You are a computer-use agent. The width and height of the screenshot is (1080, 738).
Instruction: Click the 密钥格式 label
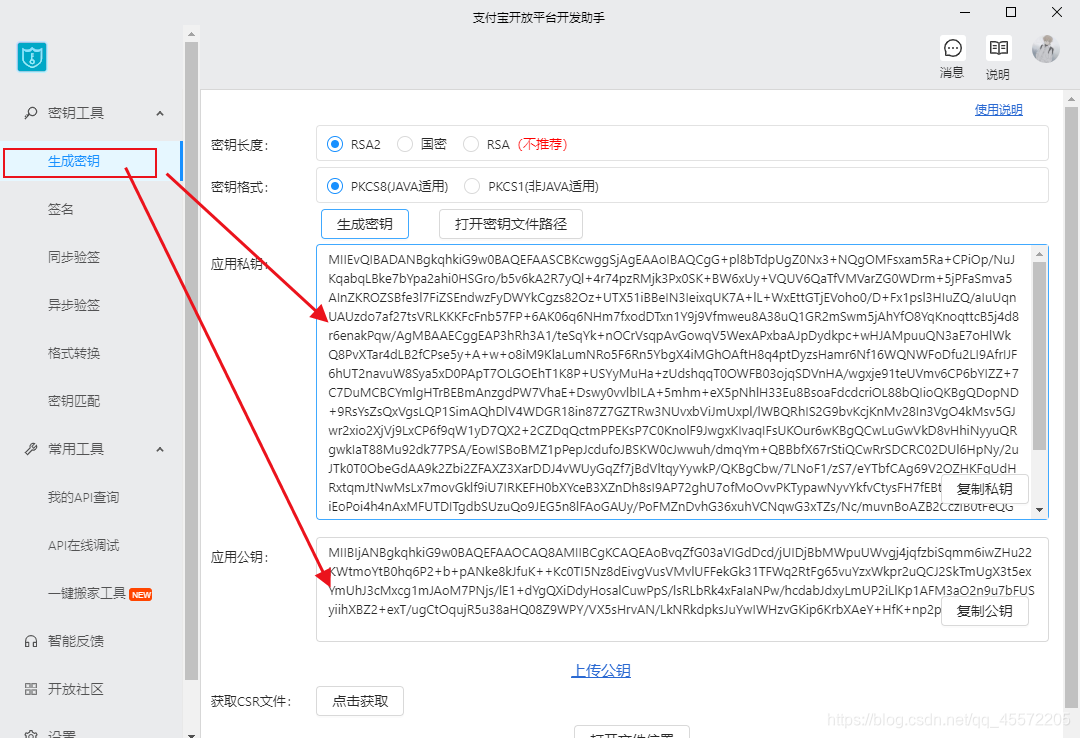(240, 187)
